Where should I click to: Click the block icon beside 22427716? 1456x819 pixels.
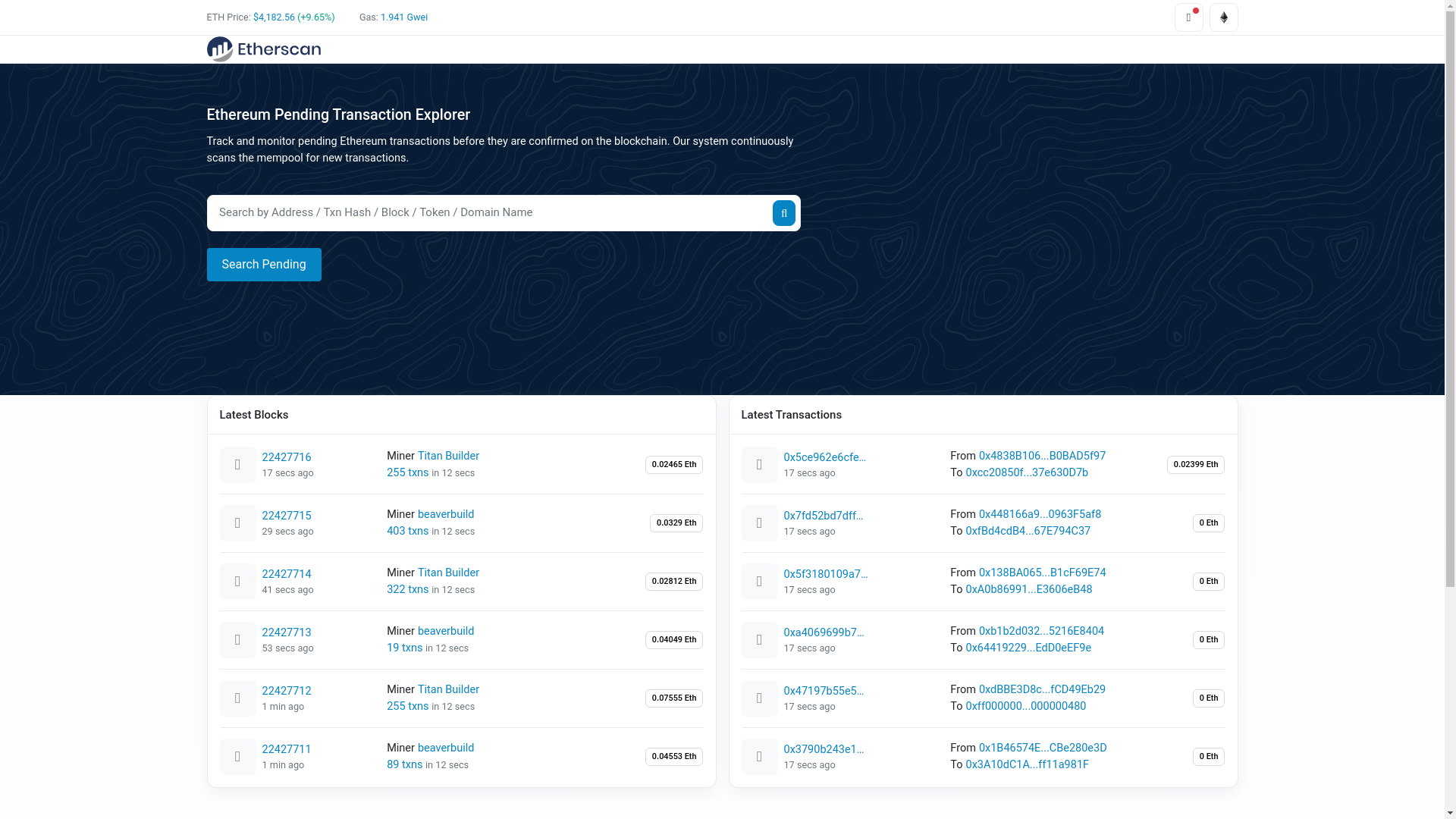click(237, 465)
